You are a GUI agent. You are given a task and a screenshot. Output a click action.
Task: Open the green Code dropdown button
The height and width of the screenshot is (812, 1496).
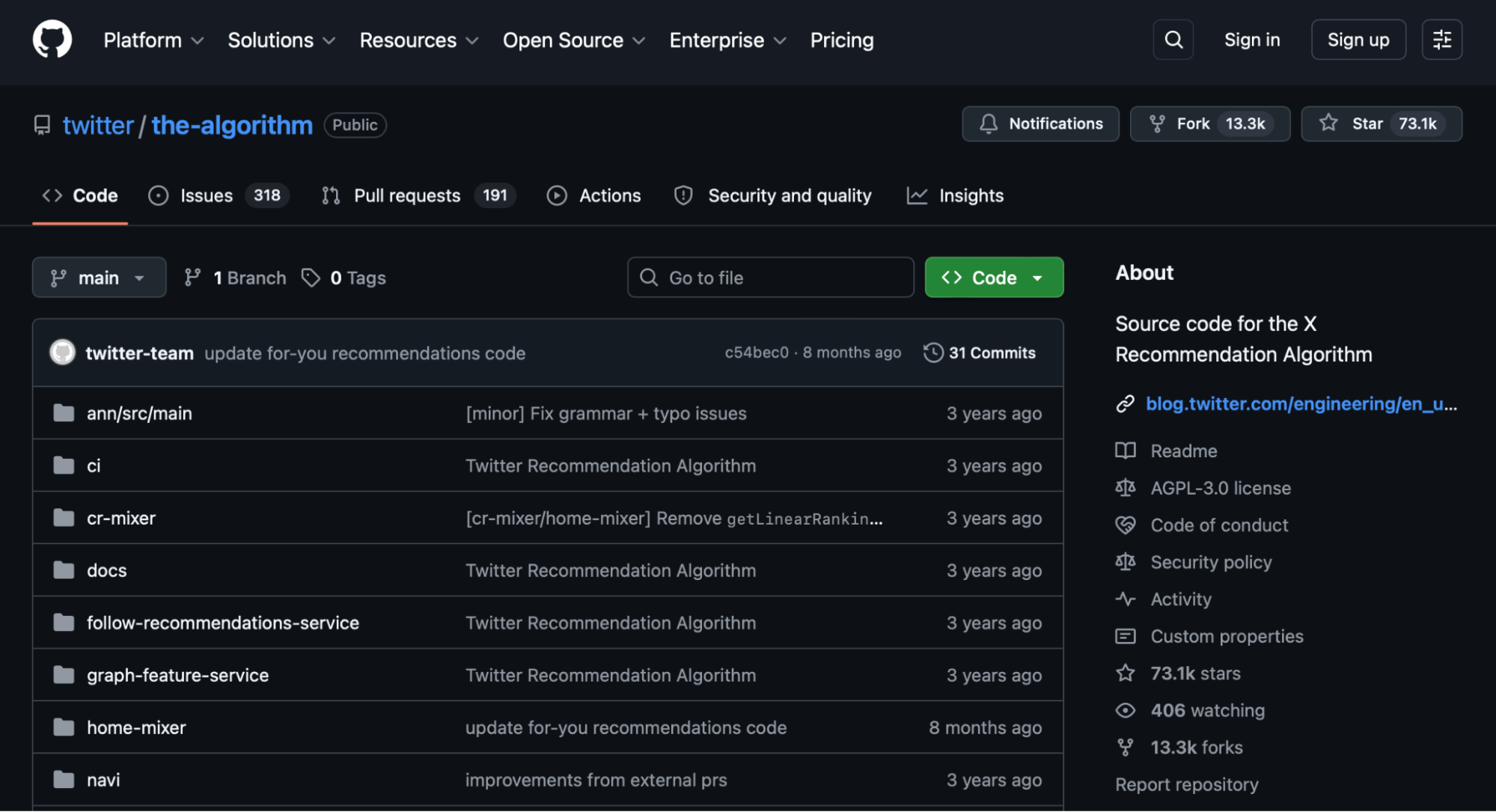coord(994,278)
